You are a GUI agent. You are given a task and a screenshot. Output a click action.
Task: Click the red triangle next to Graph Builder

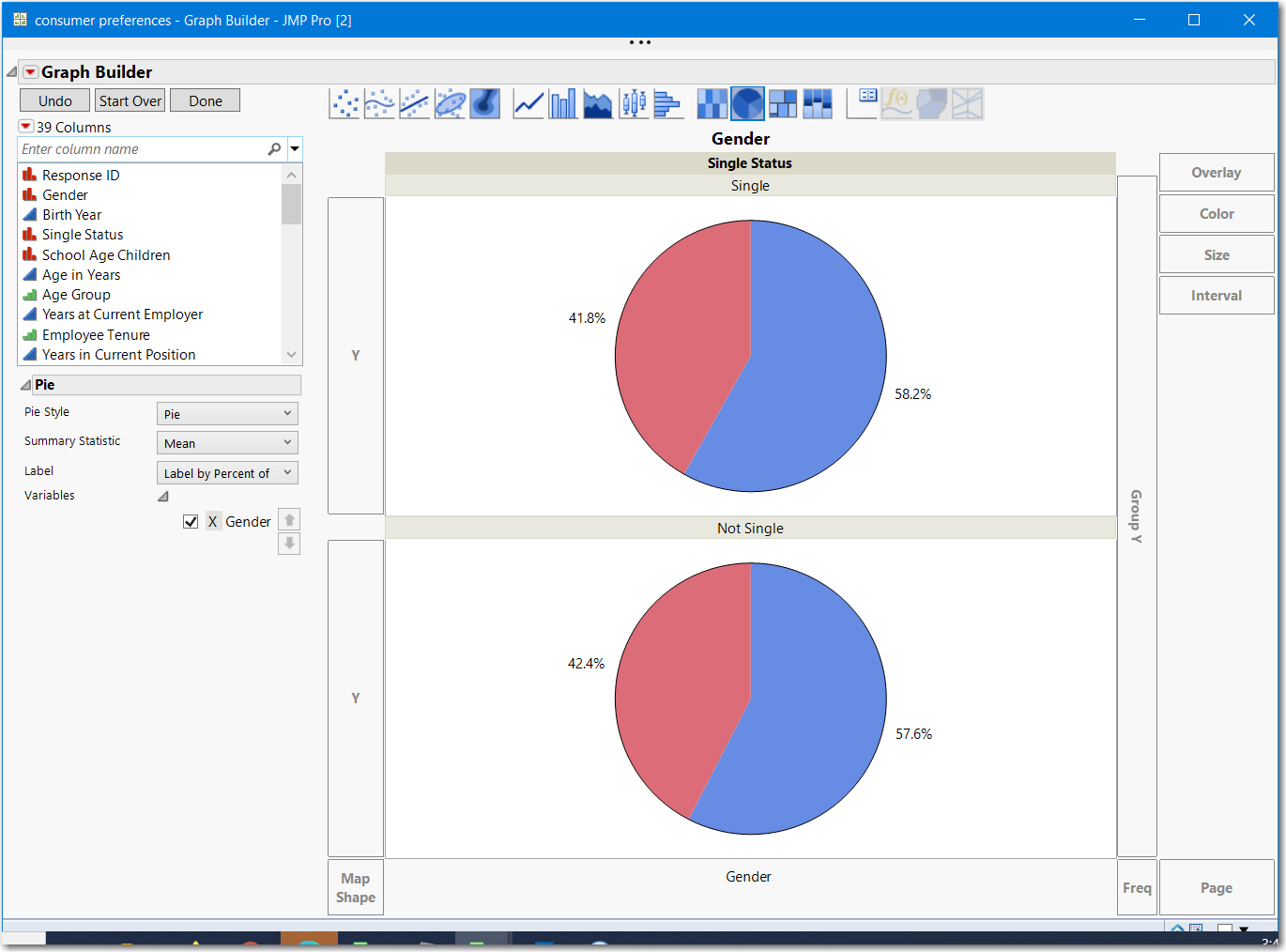coord(29,70)
